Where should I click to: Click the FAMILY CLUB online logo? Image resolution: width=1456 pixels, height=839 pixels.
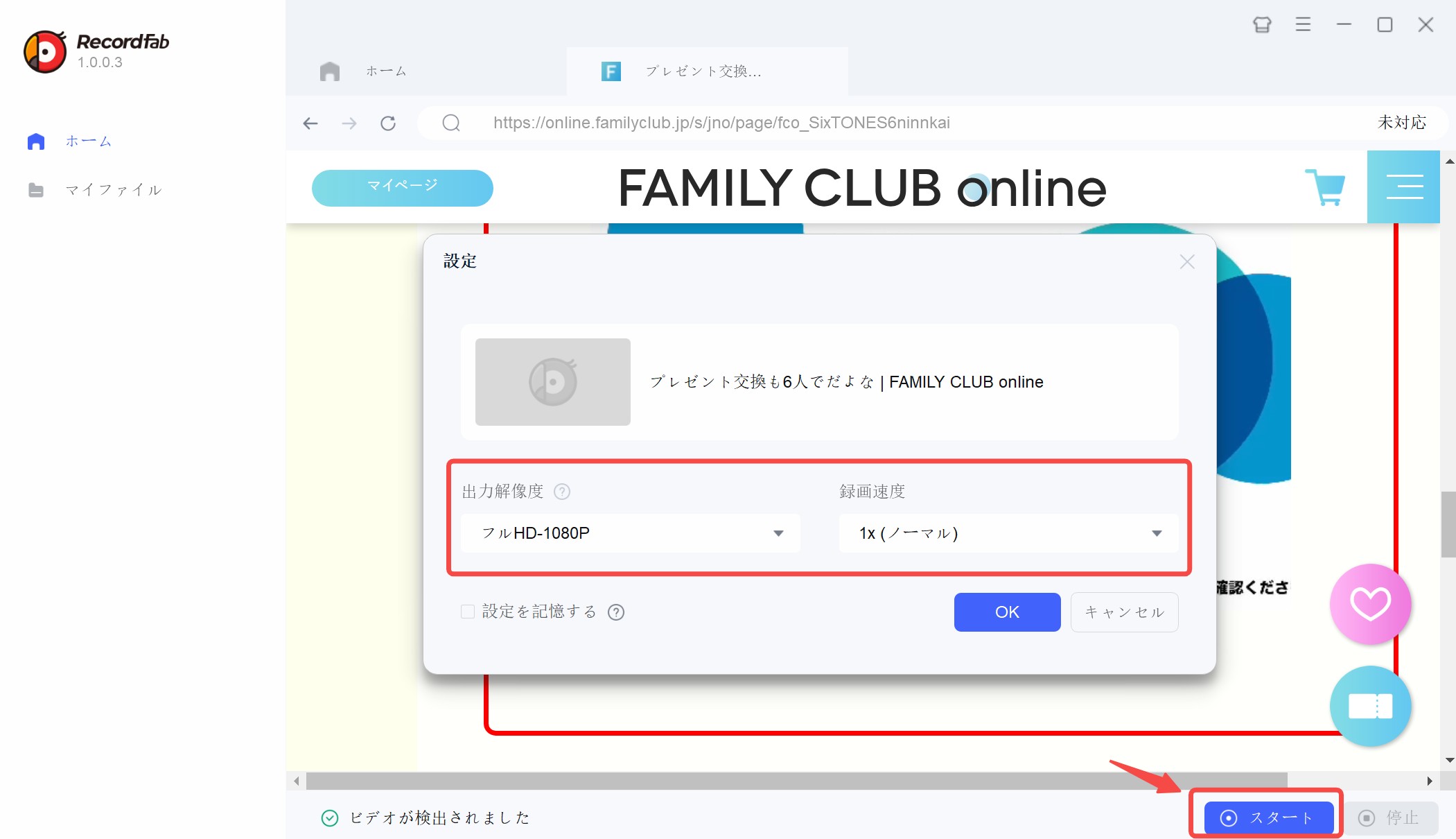[861, 188]
